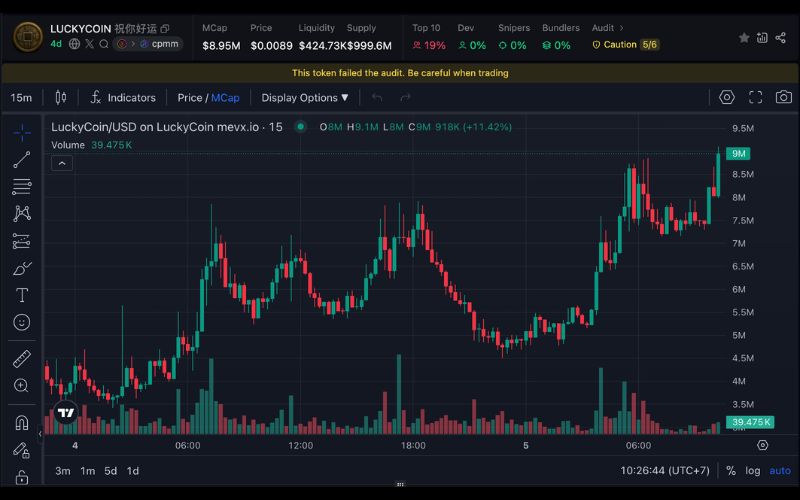
Task: Switch chart to Price
Action: click(x=190, y=97)
